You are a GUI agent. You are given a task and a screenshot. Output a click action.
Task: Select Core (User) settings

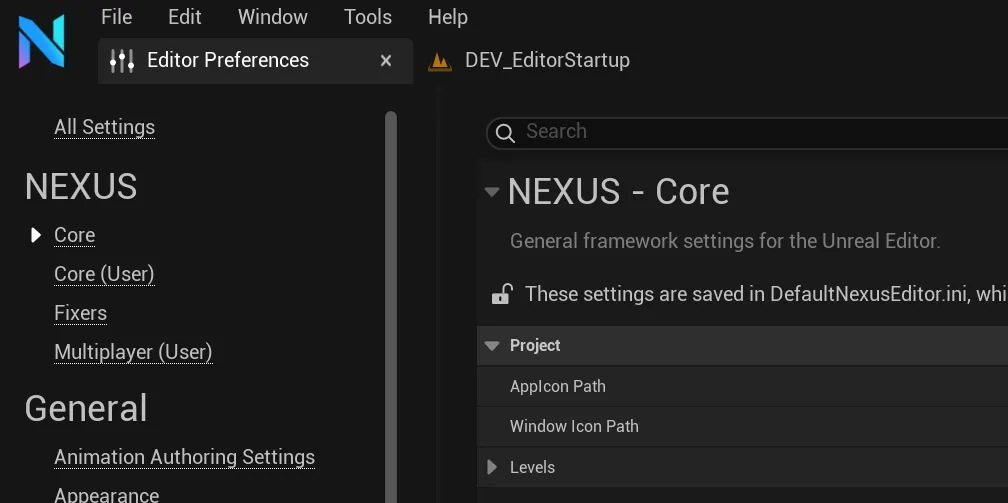coord(104,274)
